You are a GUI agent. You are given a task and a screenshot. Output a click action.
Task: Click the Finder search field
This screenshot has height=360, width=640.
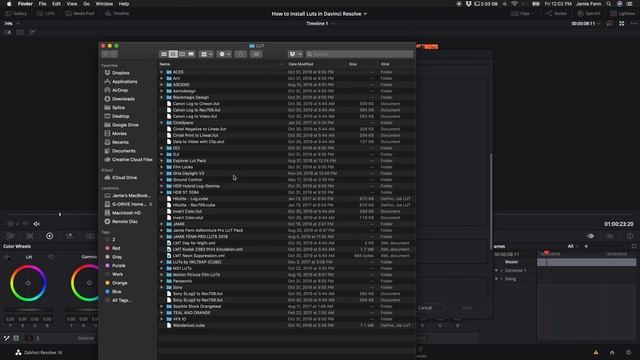(360, 54)
